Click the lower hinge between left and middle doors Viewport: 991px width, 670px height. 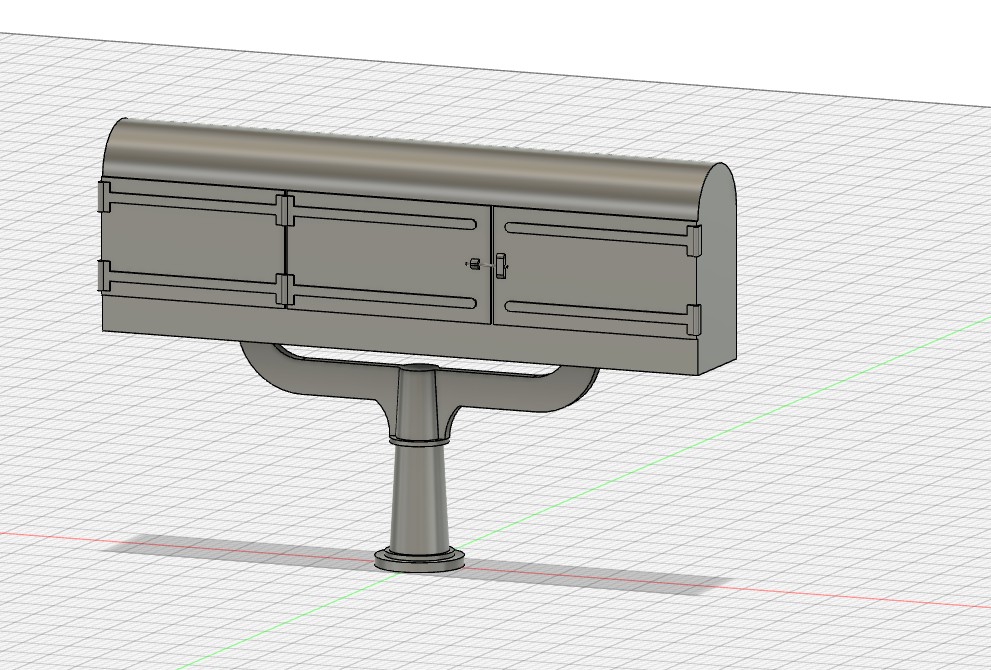click(x=285, y=290)
